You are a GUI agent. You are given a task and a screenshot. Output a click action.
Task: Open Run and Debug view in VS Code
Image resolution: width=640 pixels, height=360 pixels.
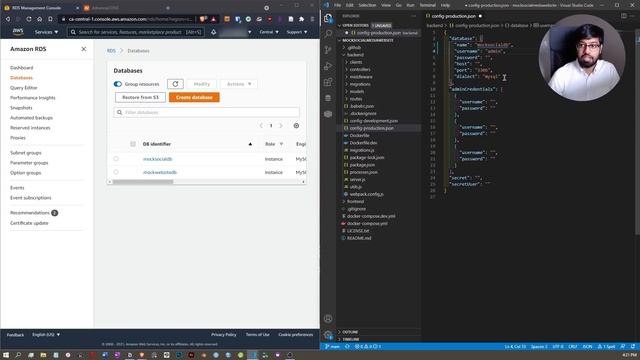(x=328, y=66)
